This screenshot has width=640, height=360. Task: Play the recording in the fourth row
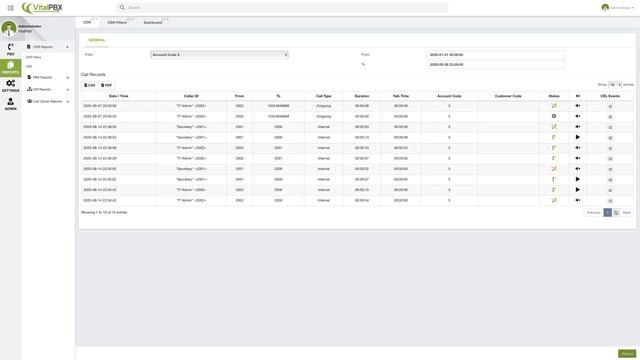(x=578, y=137)
